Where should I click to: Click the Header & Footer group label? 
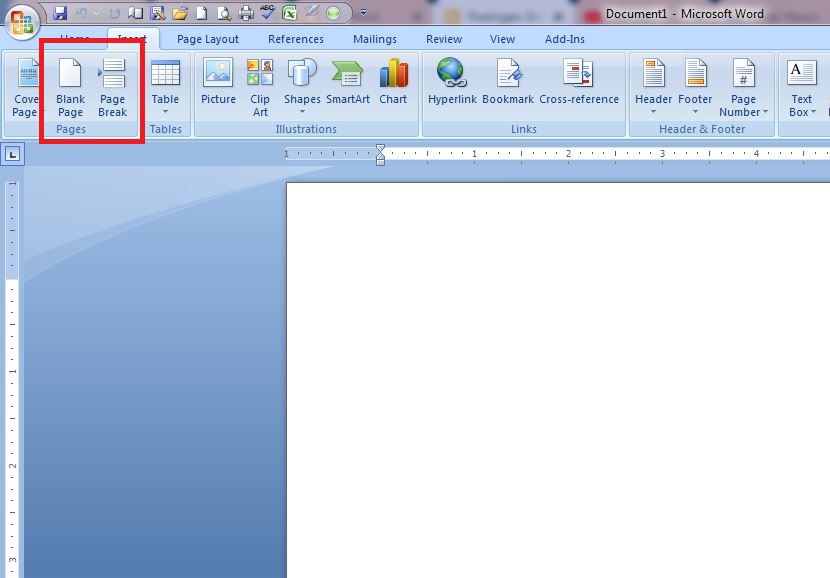(x=702, y=129)
